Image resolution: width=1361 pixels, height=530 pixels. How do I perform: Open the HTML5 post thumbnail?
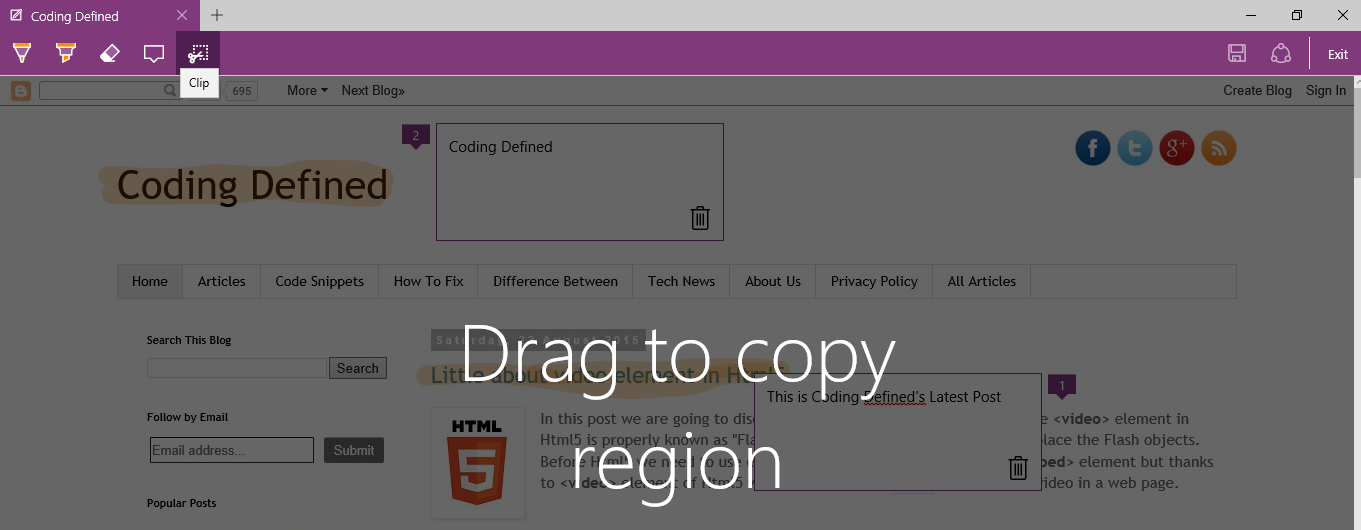point(478,463)
